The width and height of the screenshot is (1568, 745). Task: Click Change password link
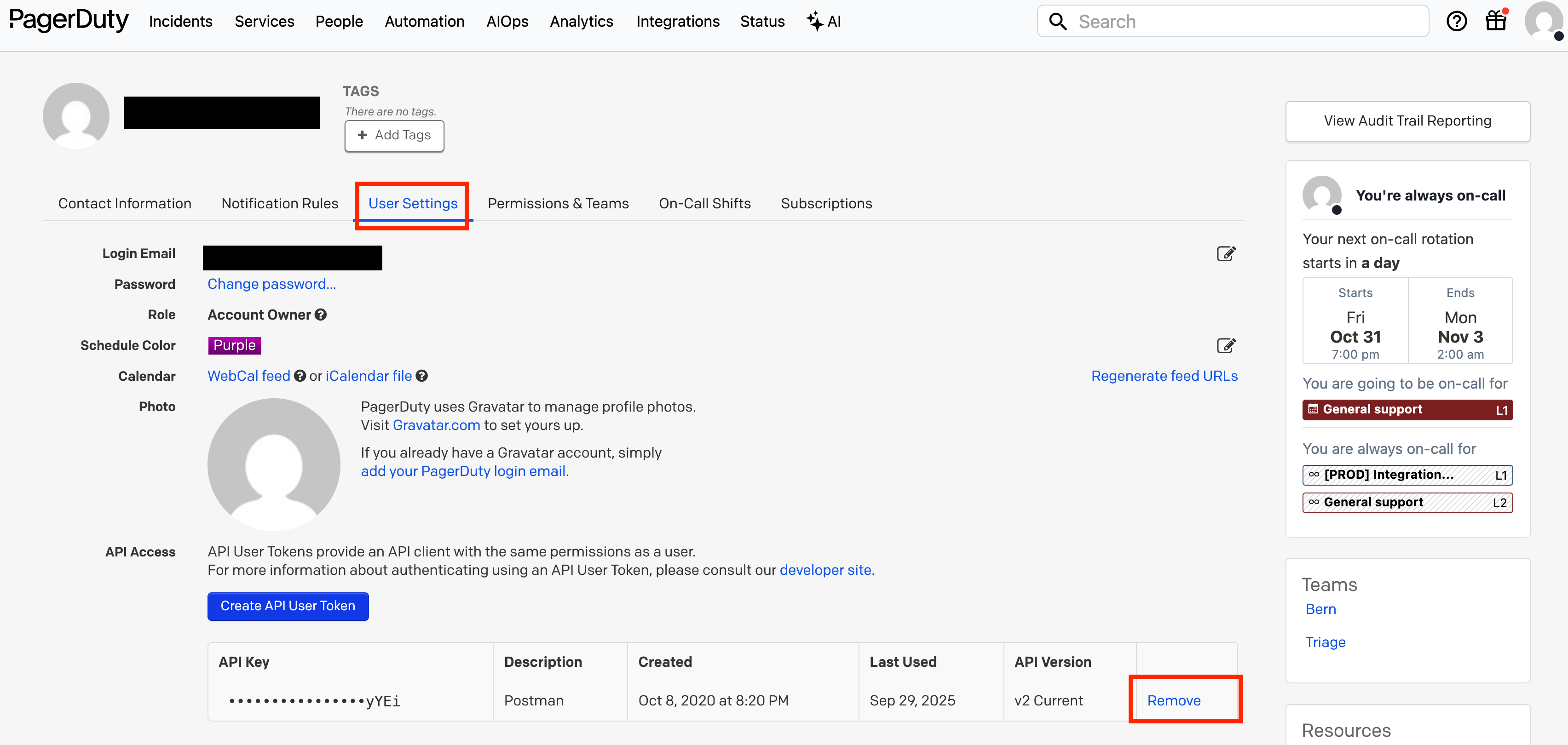coord(271,284)
